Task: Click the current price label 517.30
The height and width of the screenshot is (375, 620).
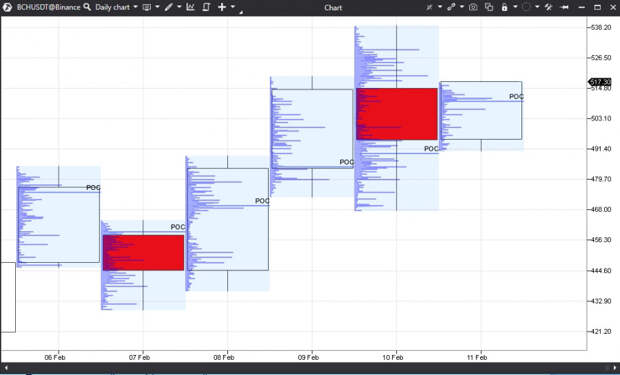Action: coord(600,82)
